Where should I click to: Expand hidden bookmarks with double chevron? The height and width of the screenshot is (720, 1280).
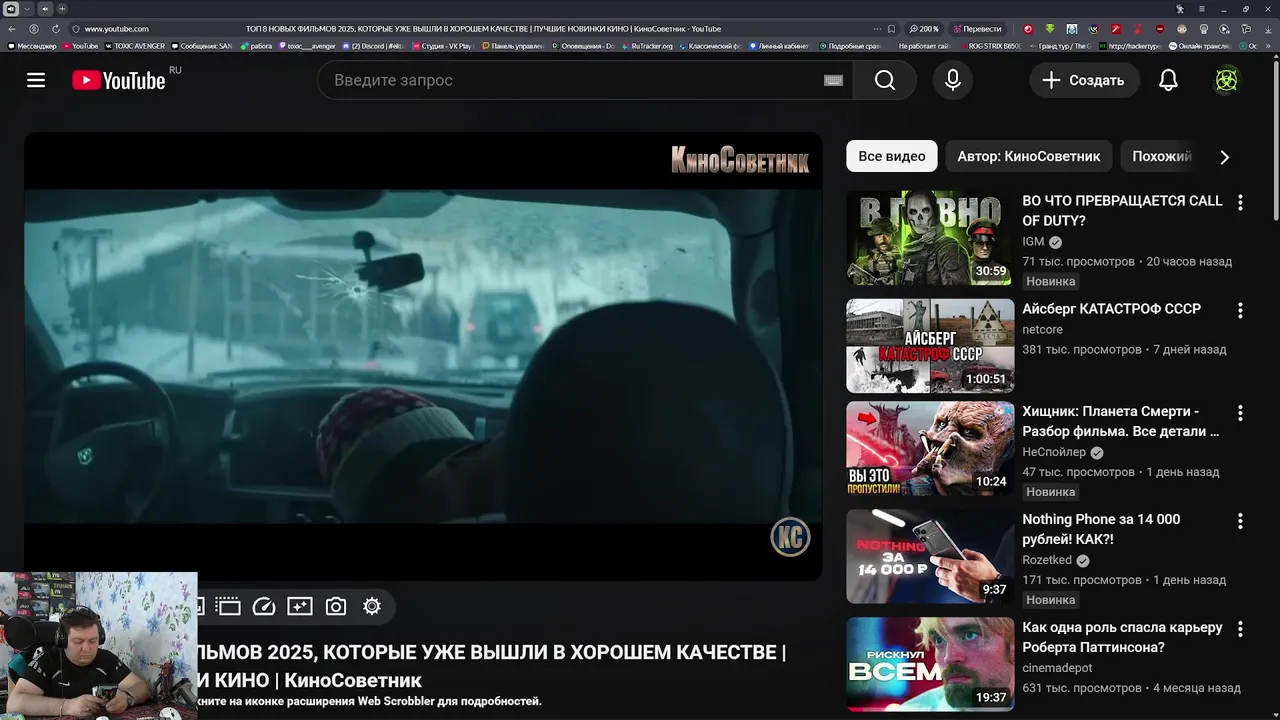(1269, 46)
